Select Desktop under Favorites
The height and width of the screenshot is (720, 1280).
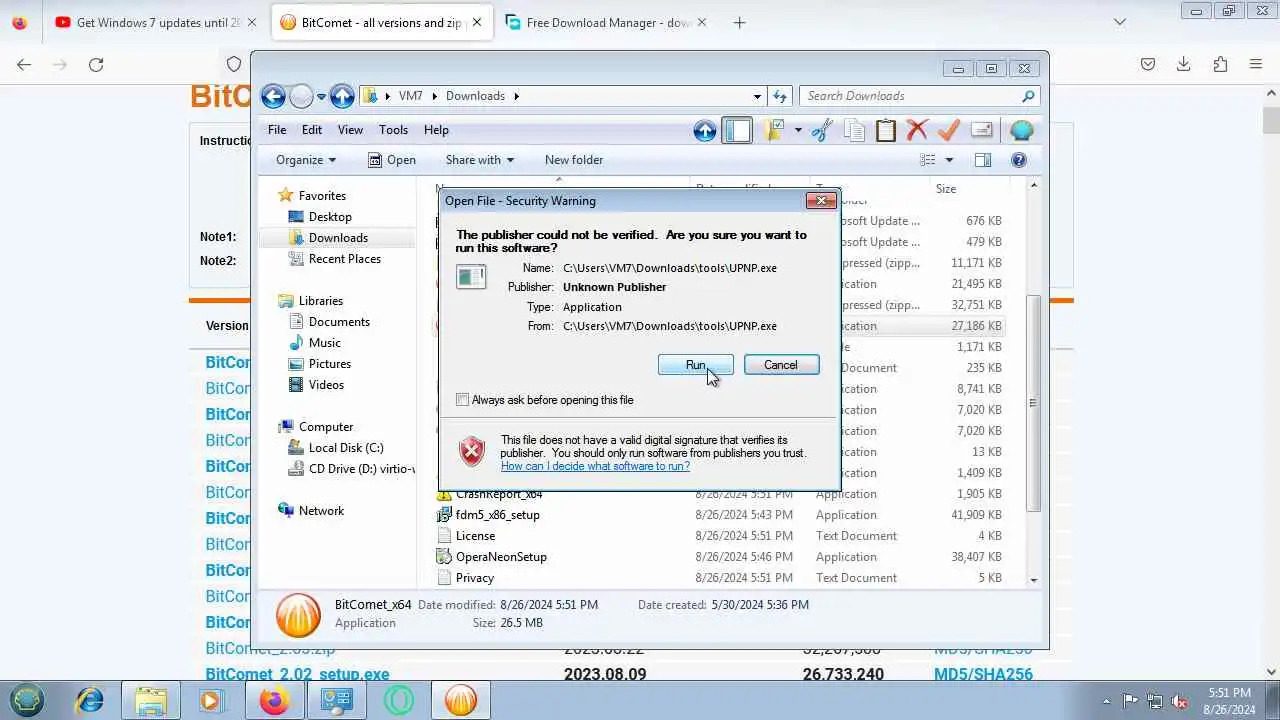[x=330, y=217]
